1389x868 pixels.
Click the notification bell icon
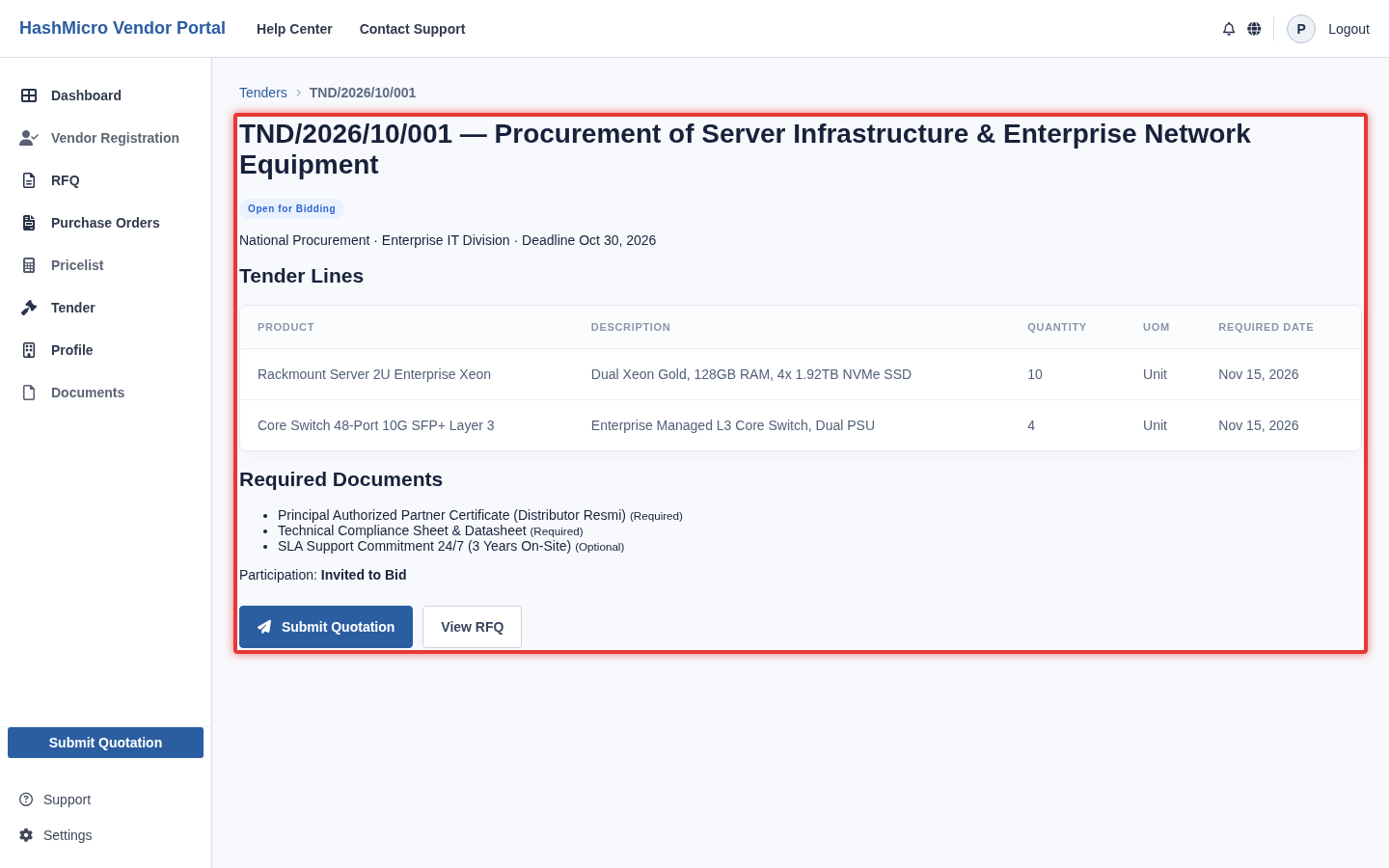(x=1229, y=29)
